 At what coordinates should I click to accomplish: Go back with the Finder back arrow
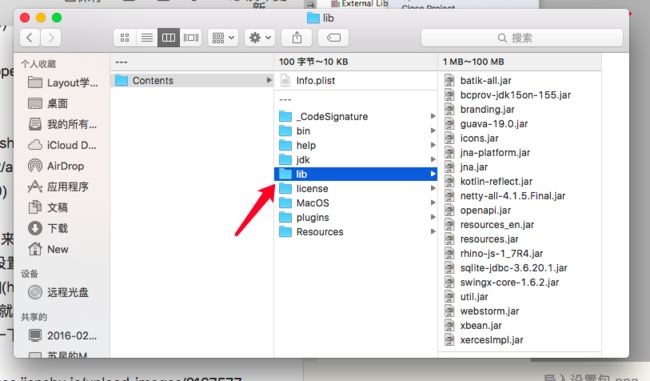[30, 38]
